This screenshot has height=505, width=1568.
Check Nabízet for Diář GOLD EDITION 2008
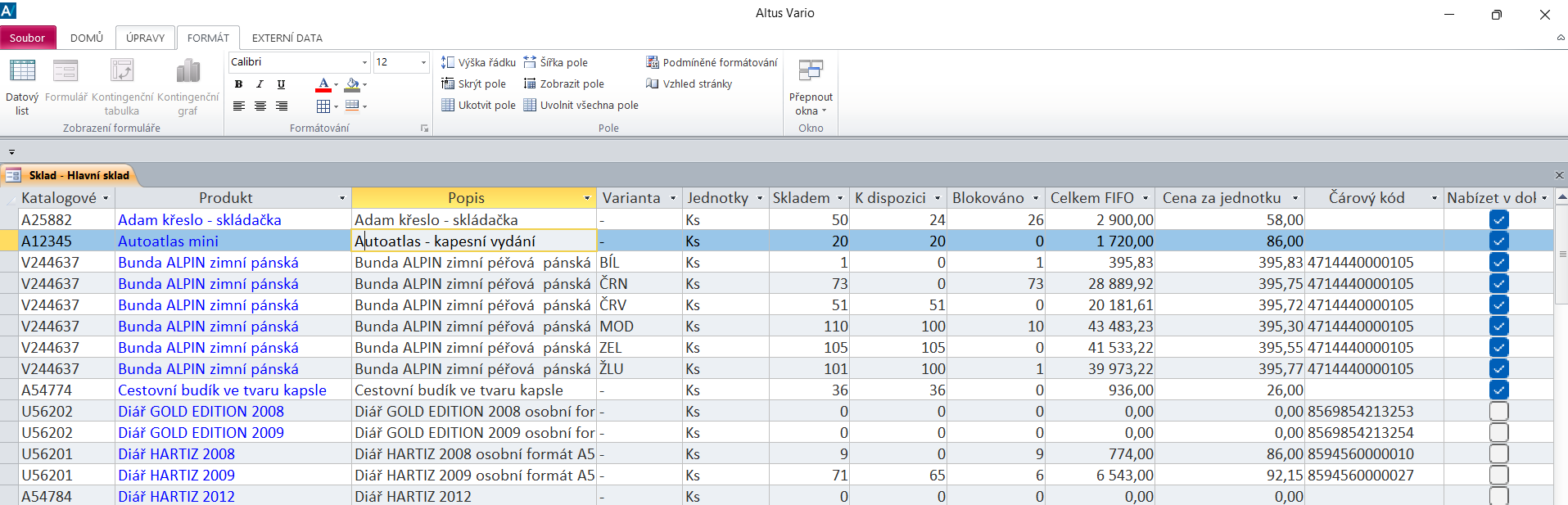1498,411
